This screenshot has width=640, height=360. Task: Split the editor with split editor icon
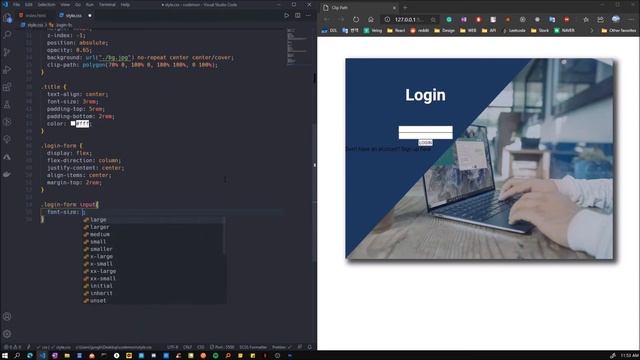coord(298,16)
